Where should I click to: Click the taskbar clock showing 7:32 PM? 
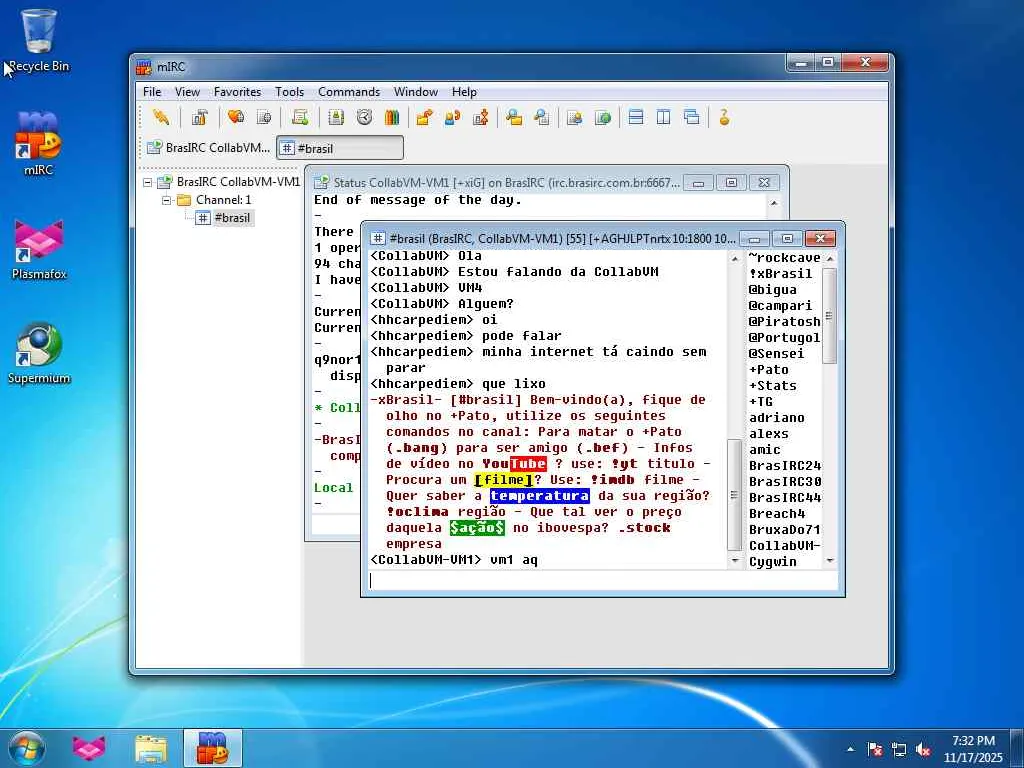pos(973,749)
